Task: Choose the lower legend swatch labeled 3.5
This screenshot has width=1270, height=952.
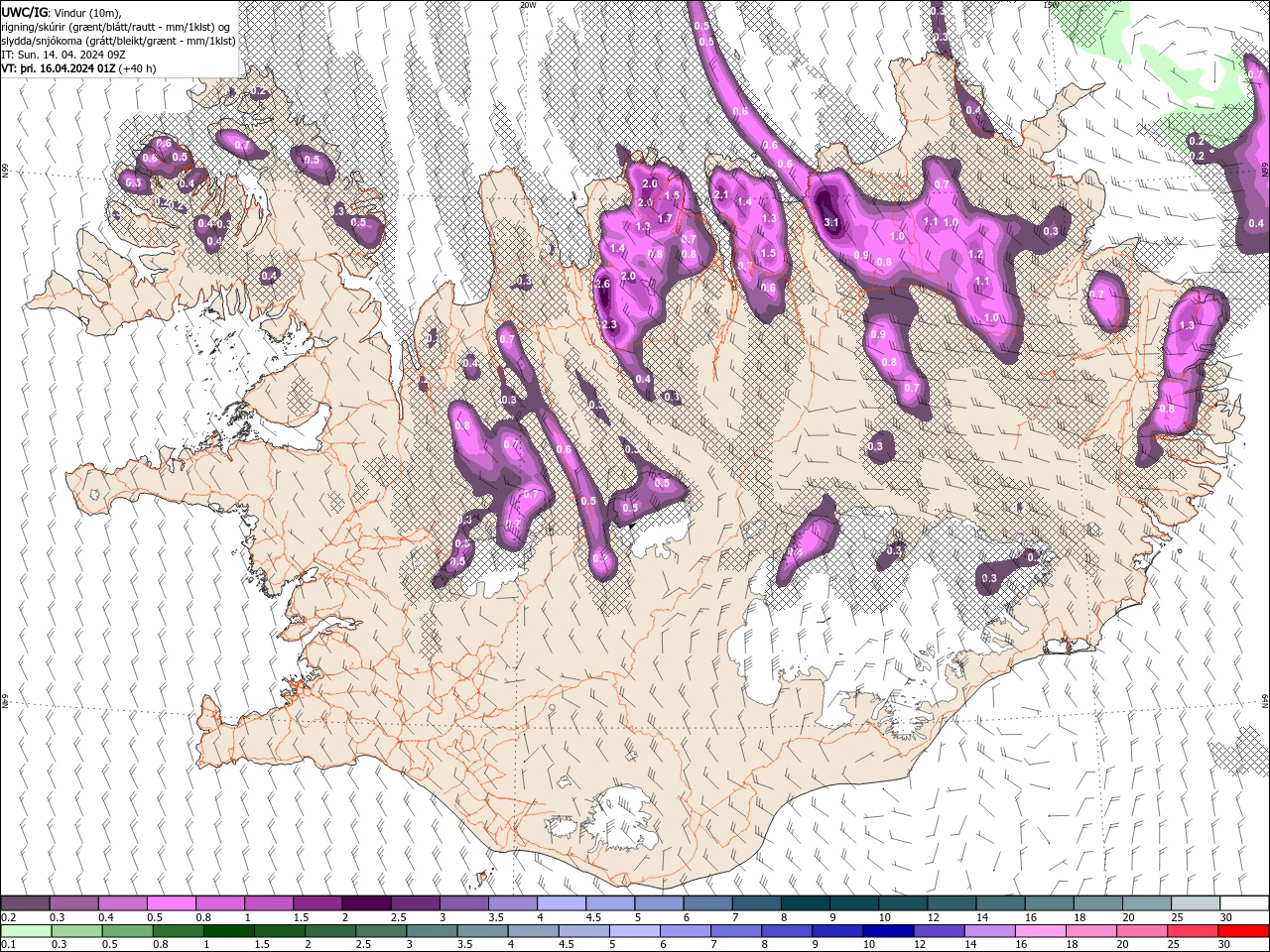Action: (x=482, y=931)
